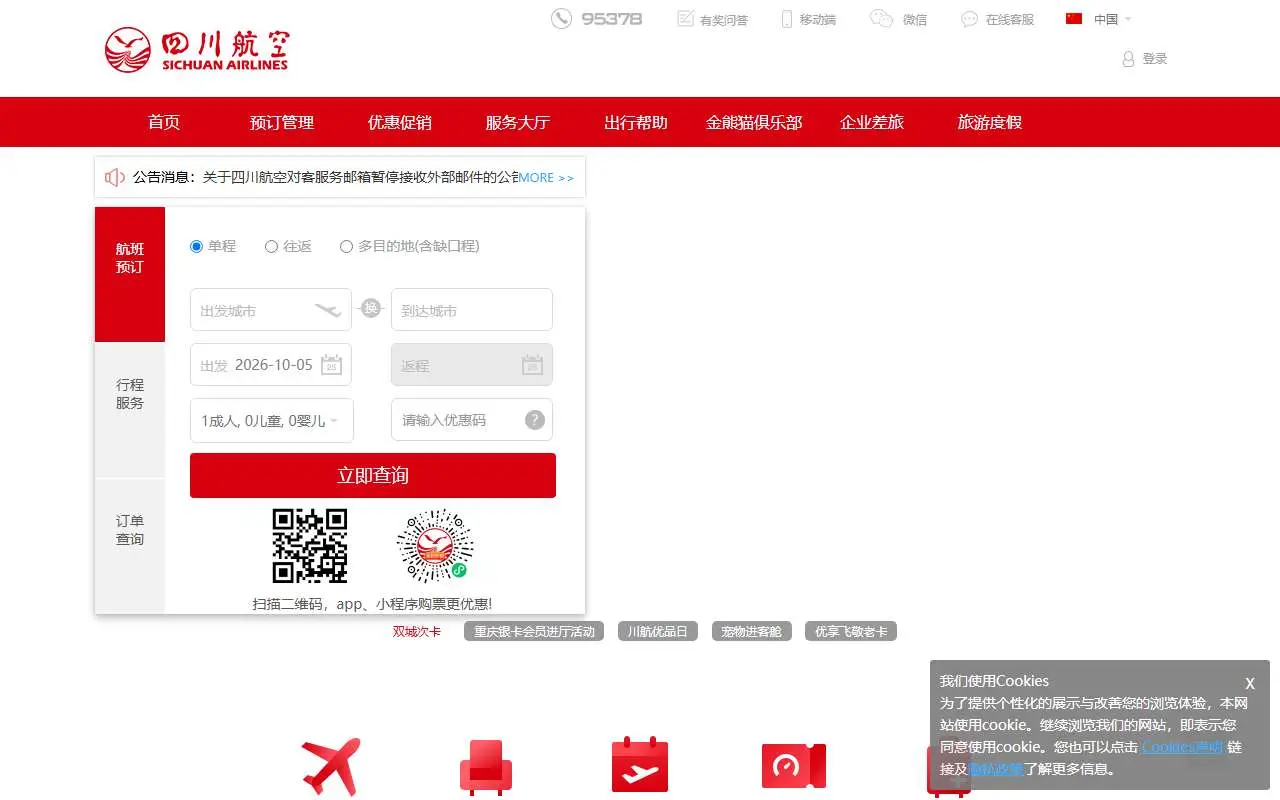Open the departure date calendar icon
This screenshot has height=800, width=1280.
[331, 365]
